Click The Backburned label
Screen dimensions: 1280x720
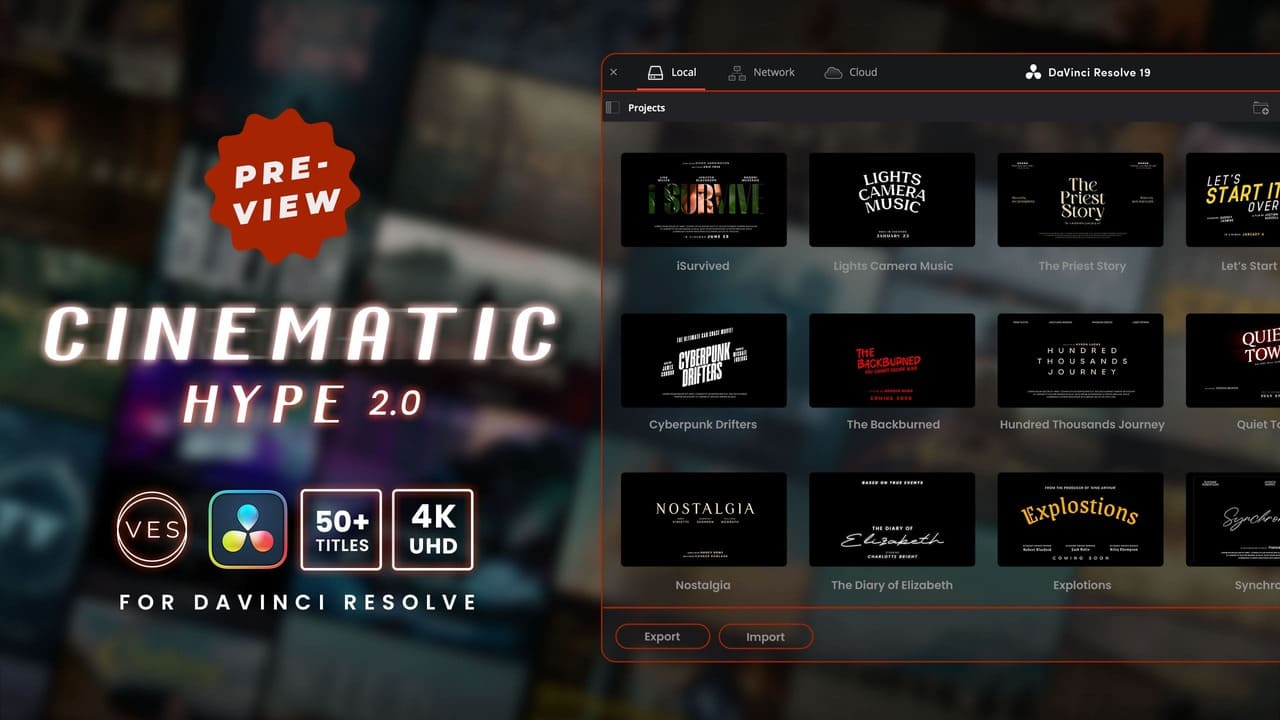(x=893, y=424)
